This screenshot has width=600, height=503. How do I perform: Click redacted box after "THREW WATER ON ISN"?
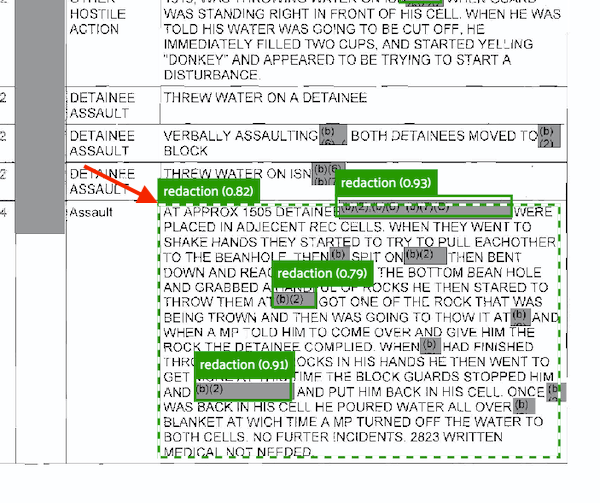(x=324, y=172)
